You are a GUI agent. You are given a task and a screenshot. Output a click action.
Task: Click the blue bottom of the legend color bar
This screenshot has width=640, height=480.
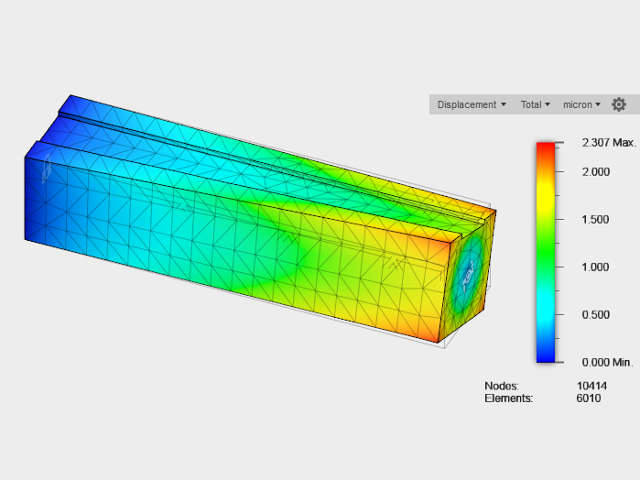tap(546, 355)
